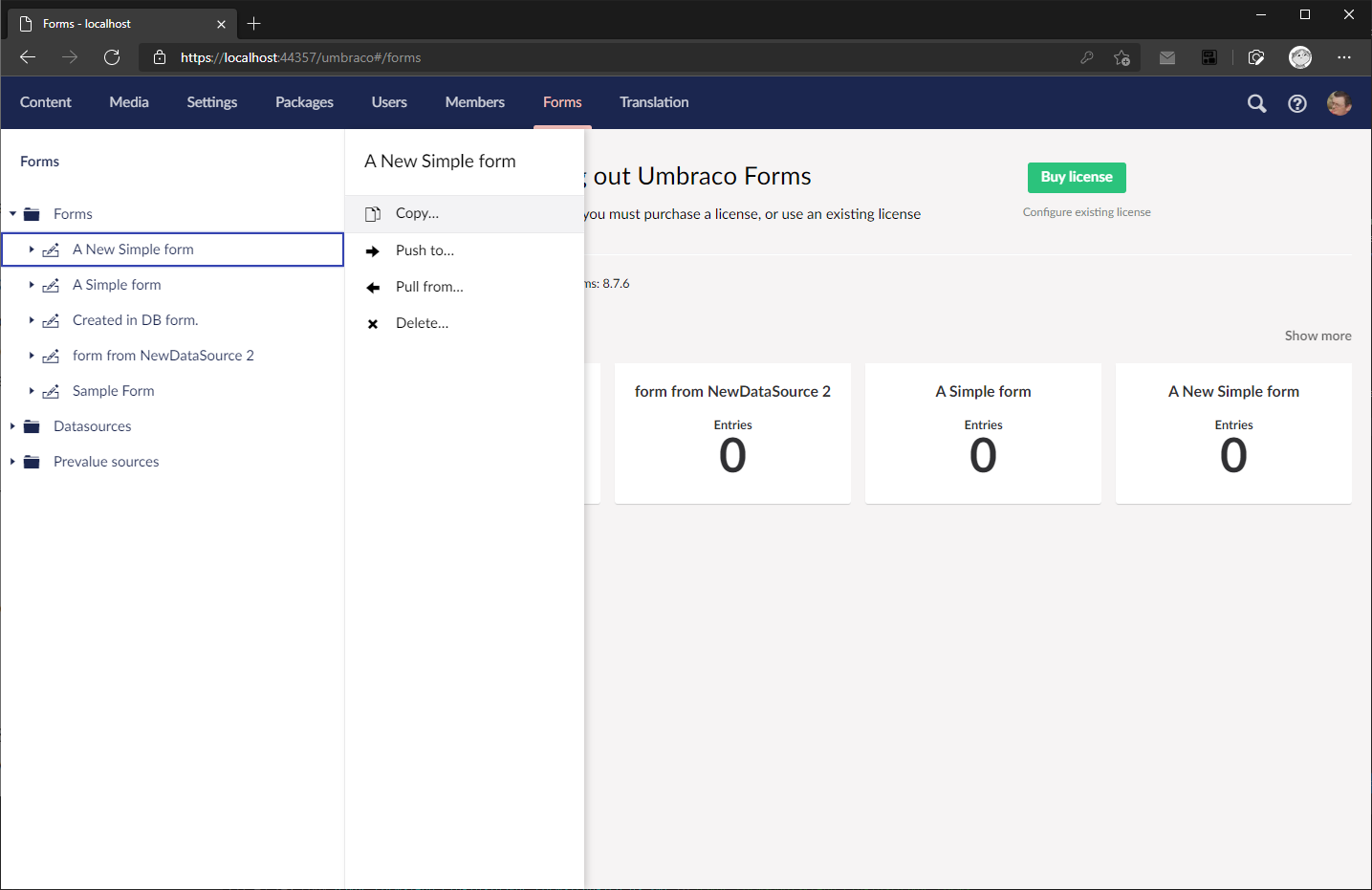Click the form icon beside Sample Form
1372x890 pixels.
tap(53, 390)
